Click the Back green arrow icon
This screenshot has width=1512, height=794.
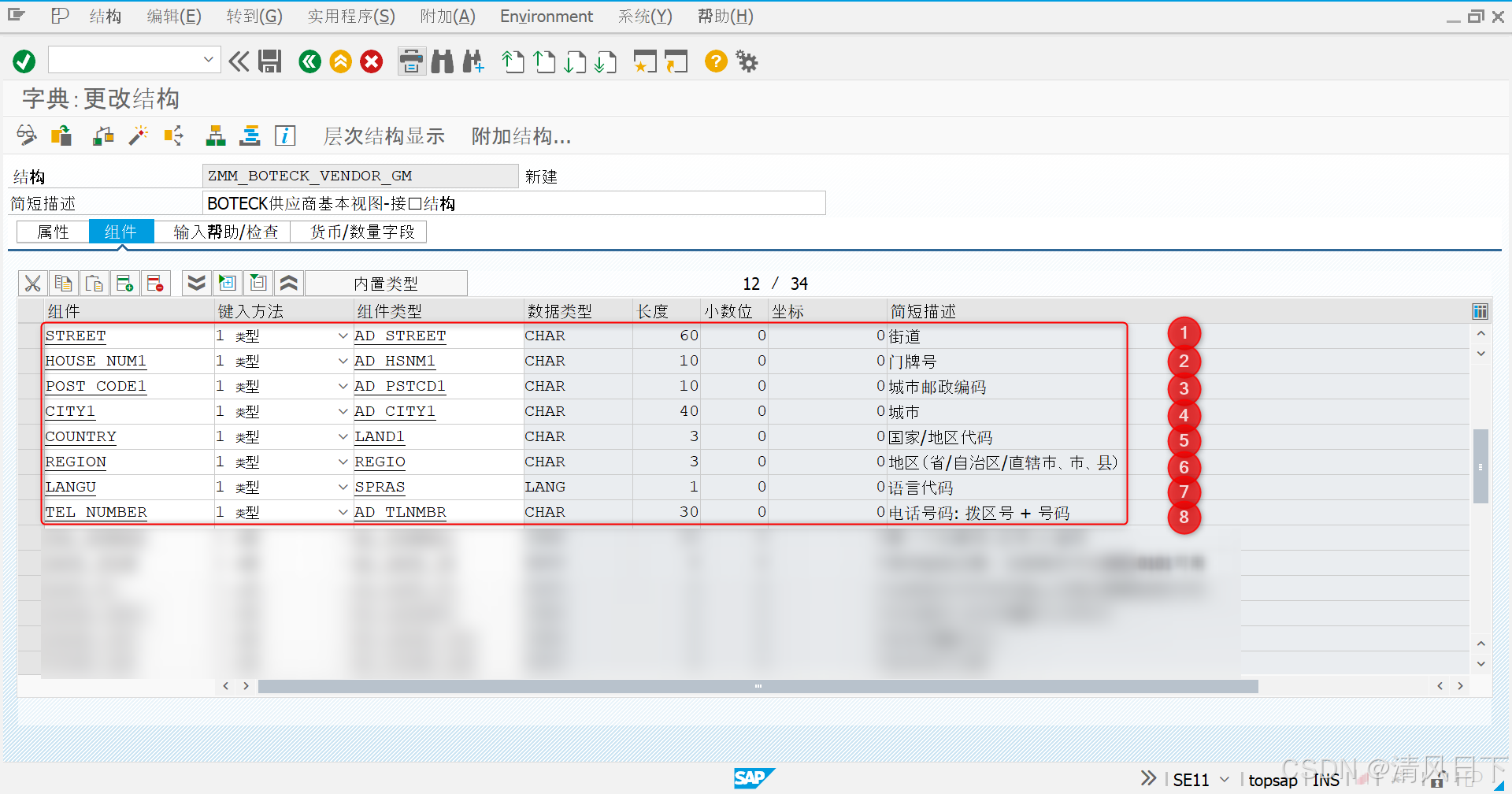tap(309, 61)
